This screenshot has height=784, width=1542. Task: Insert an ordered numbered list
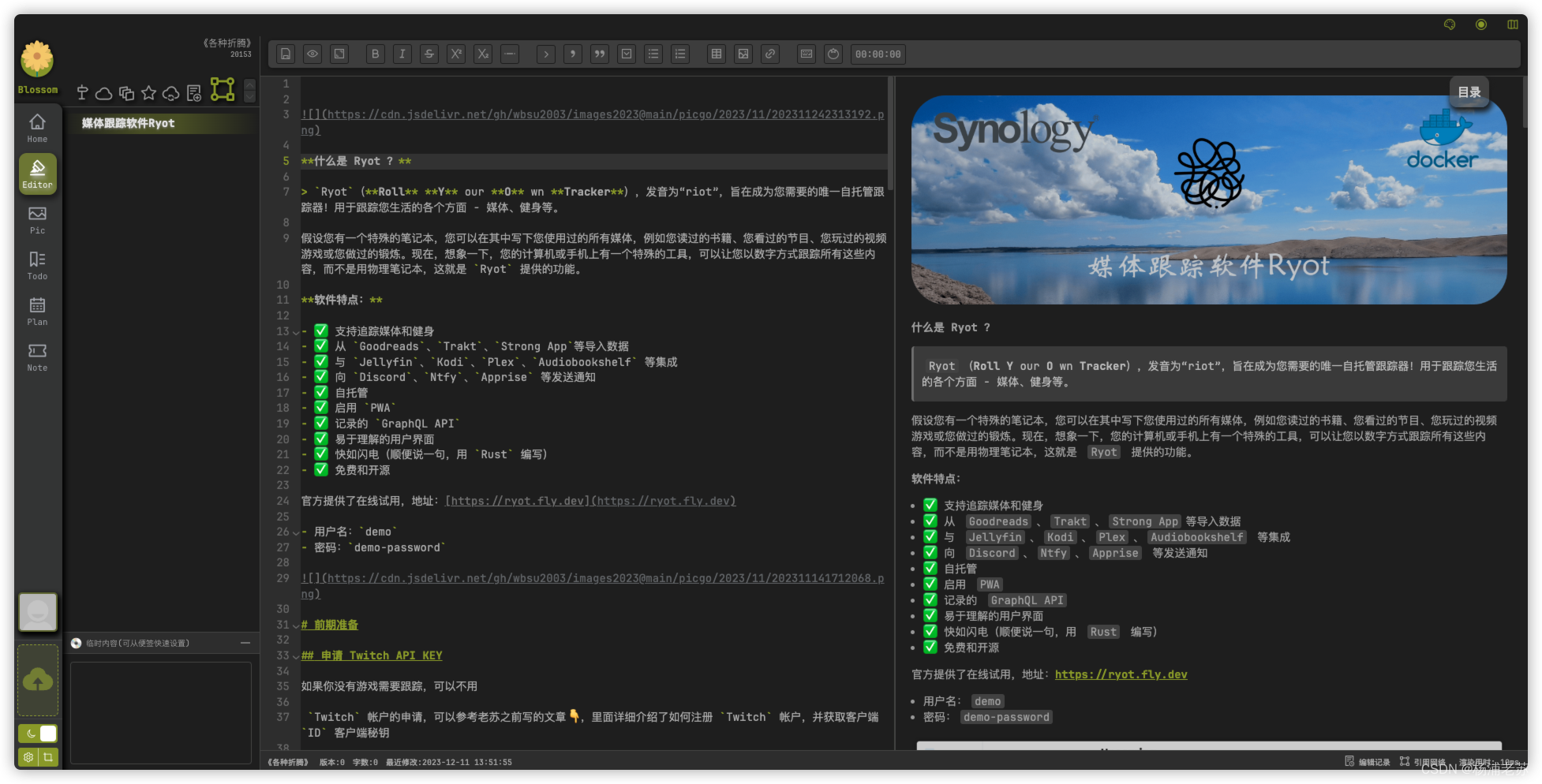(680, 54)
